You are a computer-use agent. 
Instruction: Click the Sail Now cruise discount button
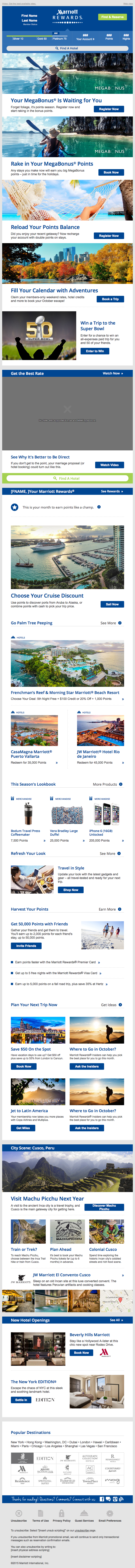pos(112,604)
